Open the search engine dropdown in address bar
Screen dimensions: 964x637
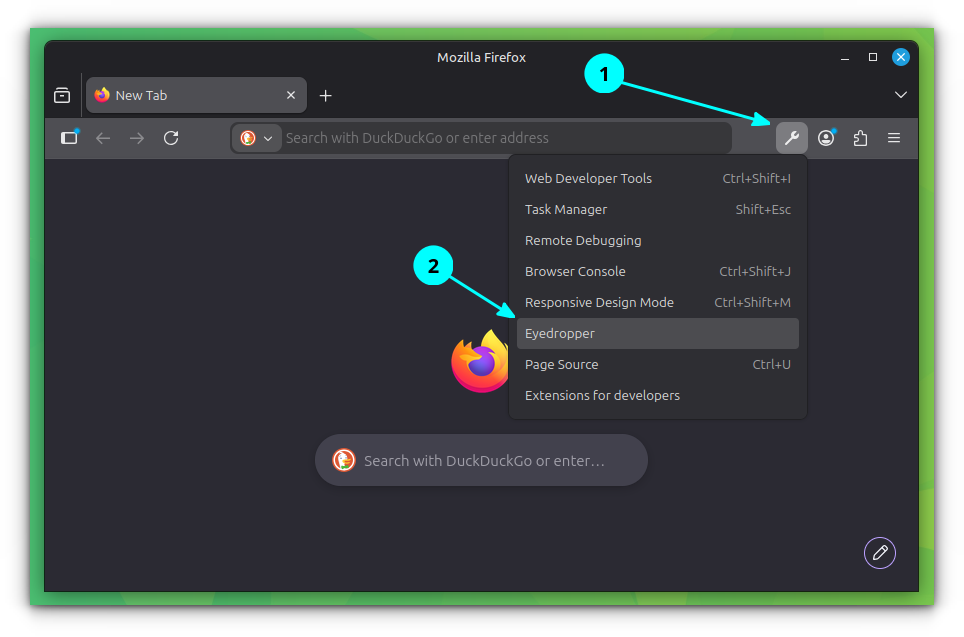(256, 138)
